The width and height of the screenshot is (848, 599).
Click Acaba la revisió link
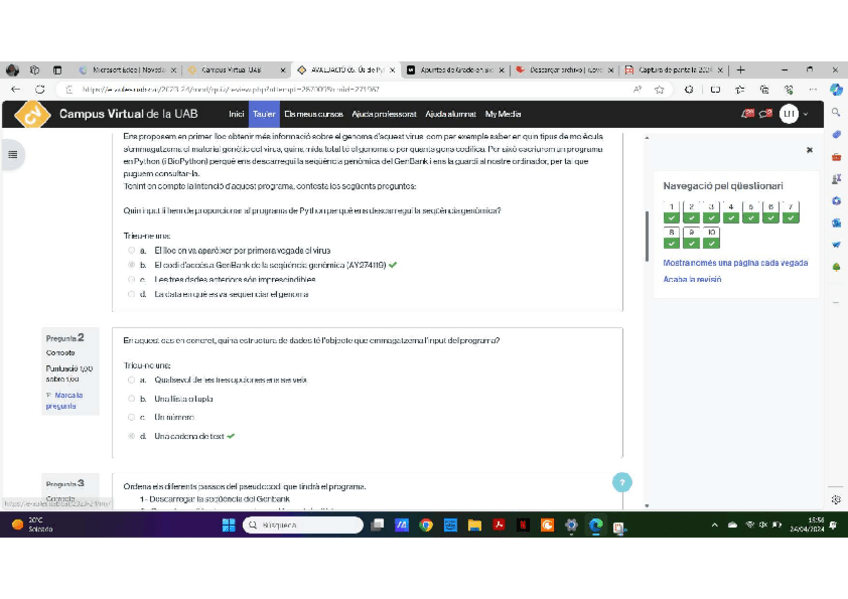[x=692, y=279]
